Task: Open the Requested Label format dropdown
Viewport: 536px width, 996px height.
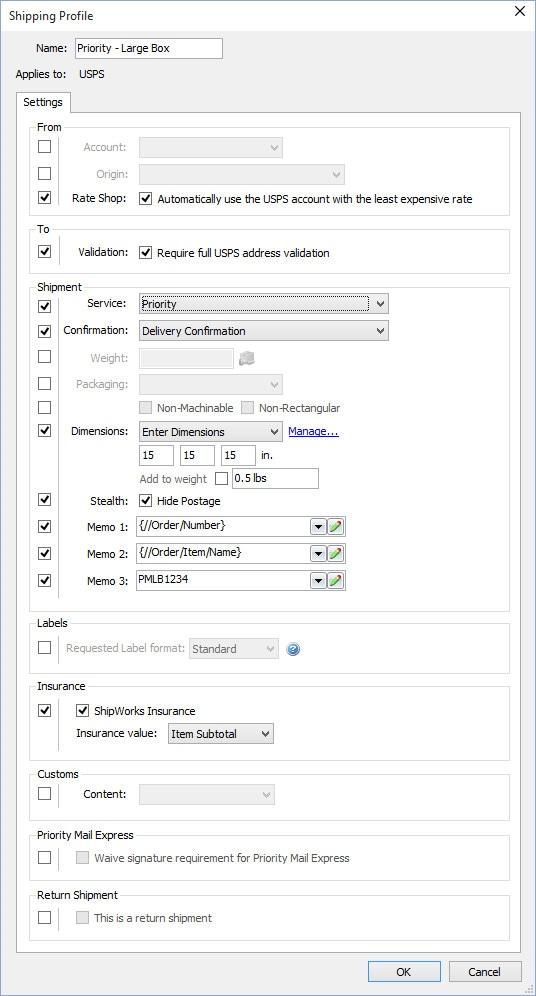Action: pyautogui.click(x=234, y=649)
